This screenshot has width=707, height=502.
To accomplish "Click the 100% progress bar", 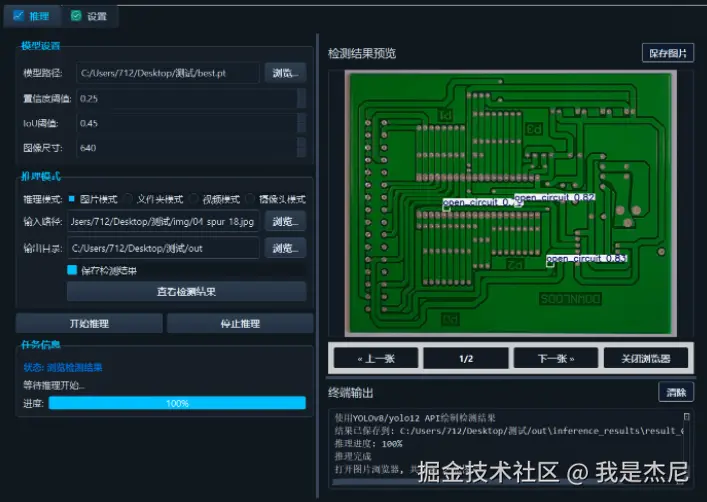I will (x=177, y=403).
